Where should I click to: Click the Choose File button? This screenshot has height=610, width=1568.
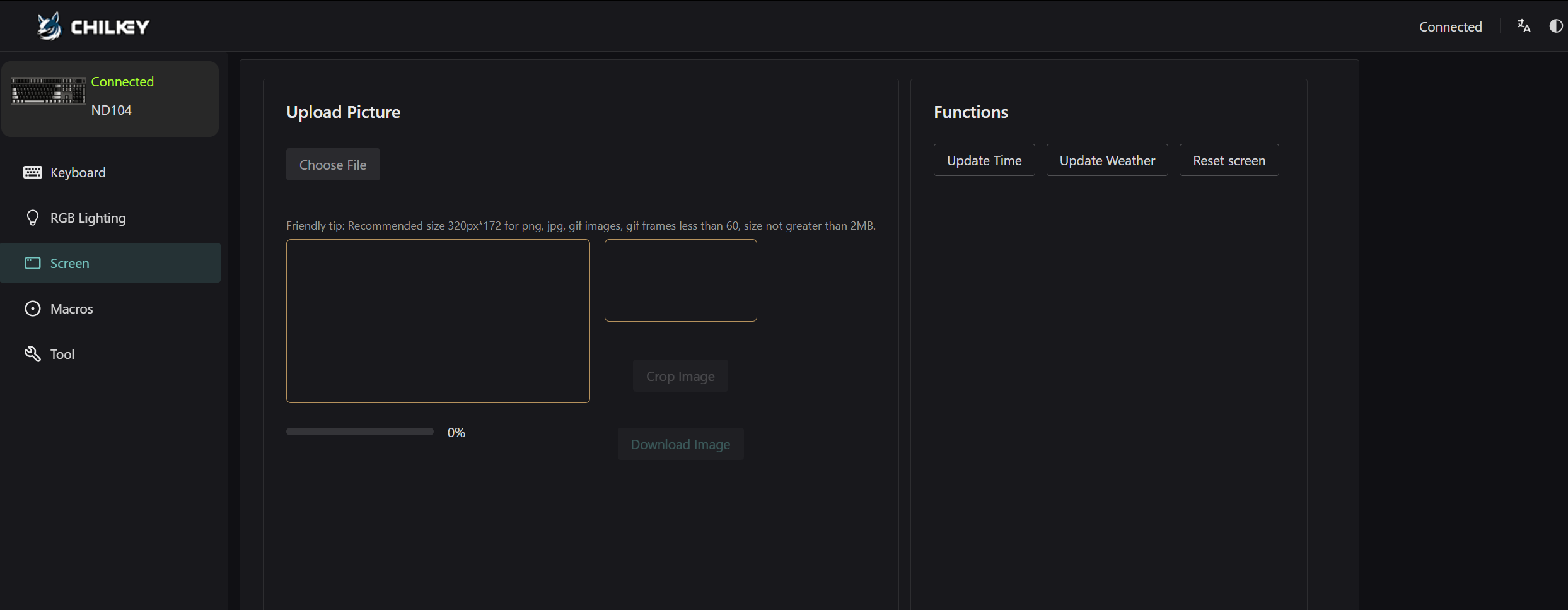333,165
